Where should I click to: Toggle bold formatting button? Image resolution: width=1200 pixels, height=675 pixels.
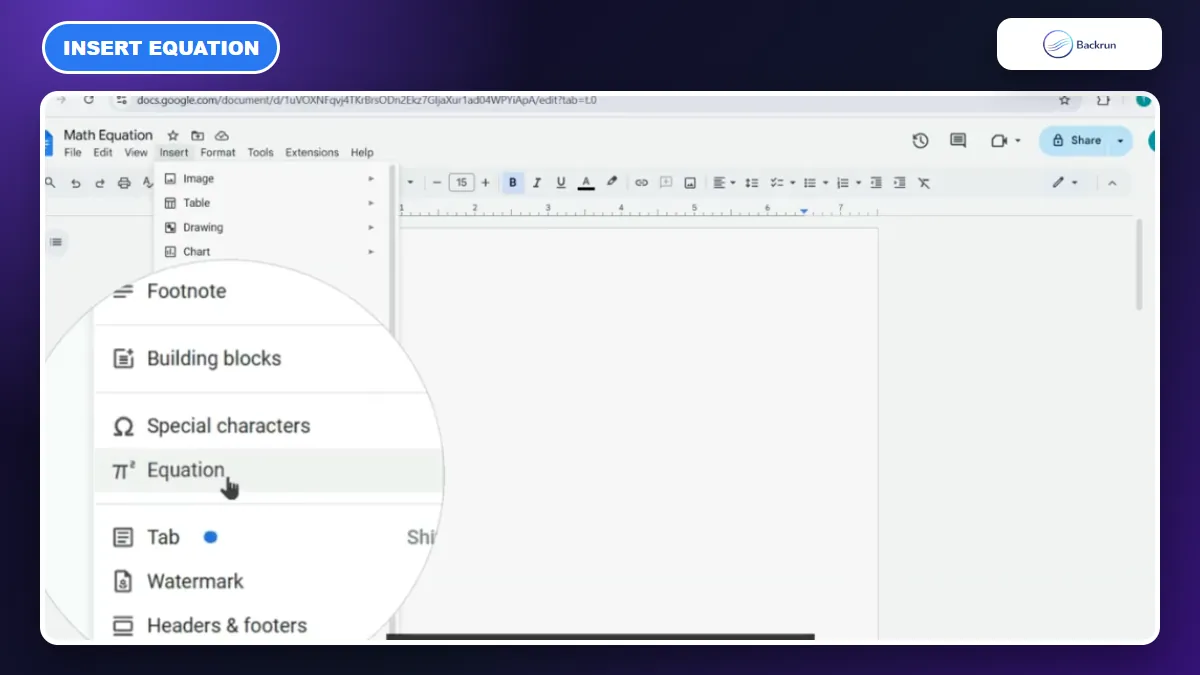513,182
